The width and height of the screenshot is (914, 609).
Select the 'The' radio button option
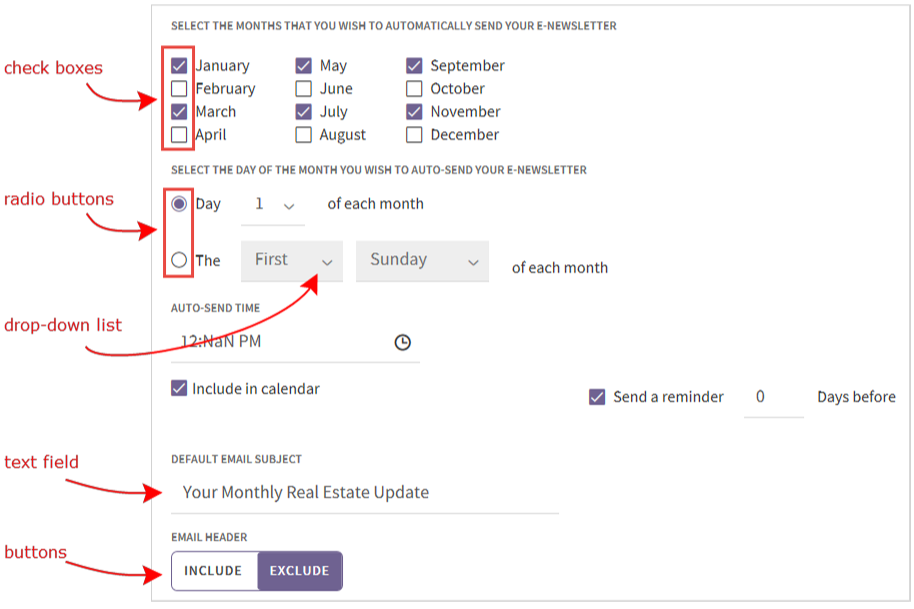179,260
